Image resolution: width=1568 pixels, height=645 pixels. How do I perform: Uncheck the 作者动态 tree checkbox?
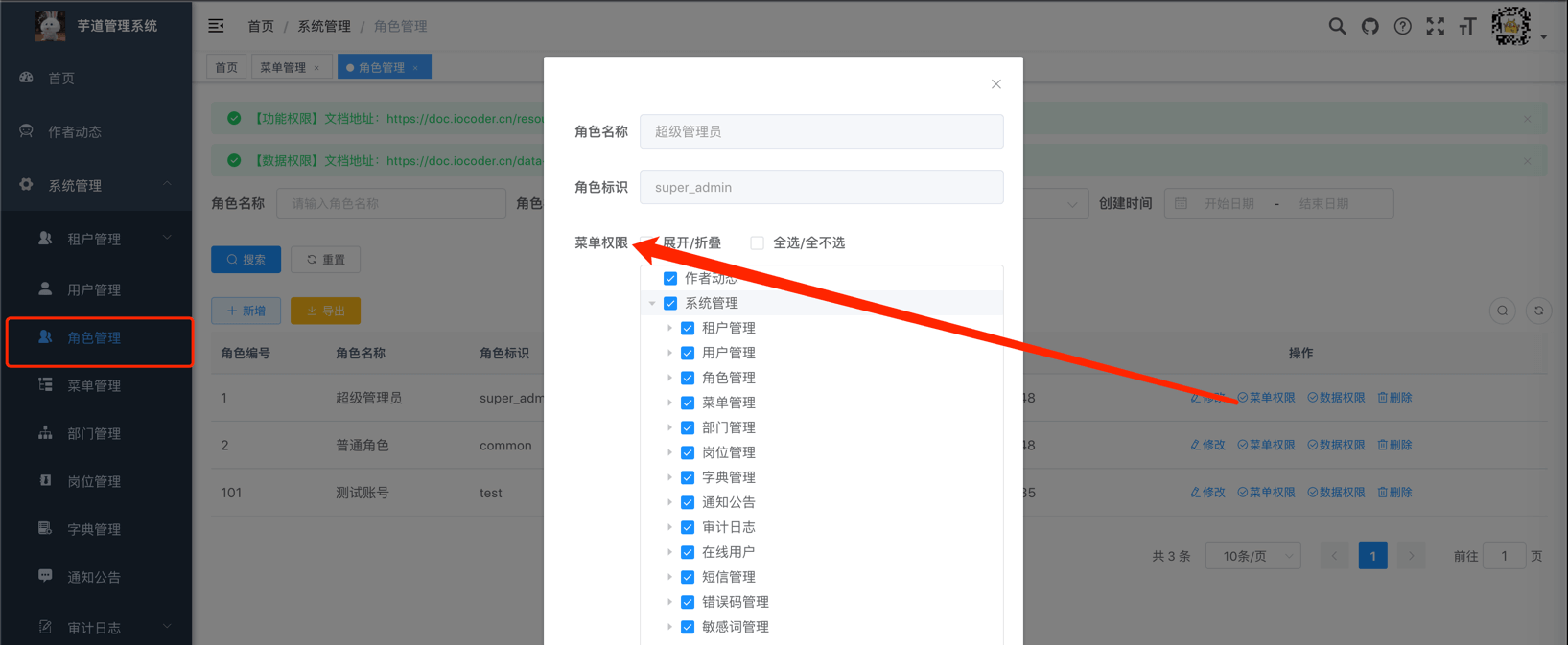(670, 278)
